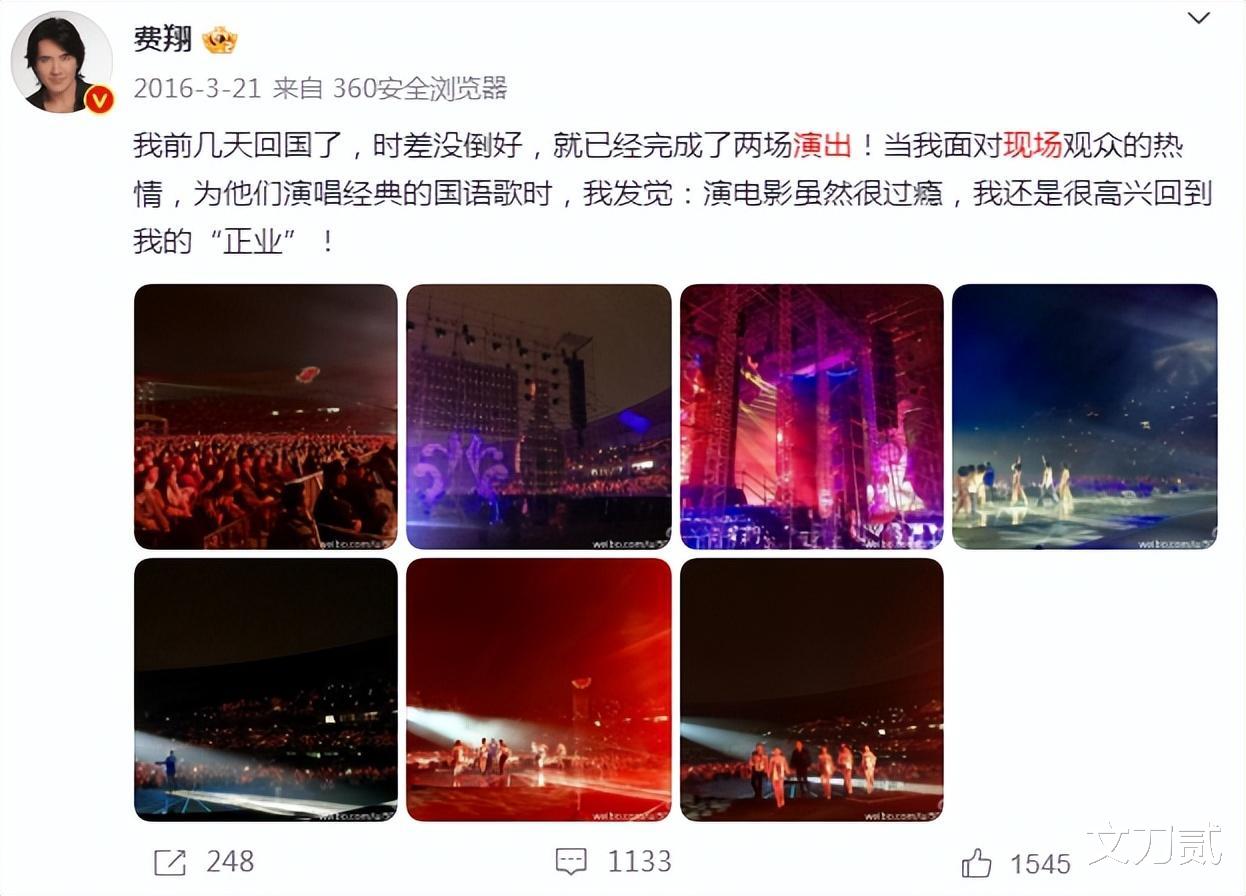Open the pink and red lit stage photo
This screenshot has height=896, width=1246.
(x=812, y=416)
